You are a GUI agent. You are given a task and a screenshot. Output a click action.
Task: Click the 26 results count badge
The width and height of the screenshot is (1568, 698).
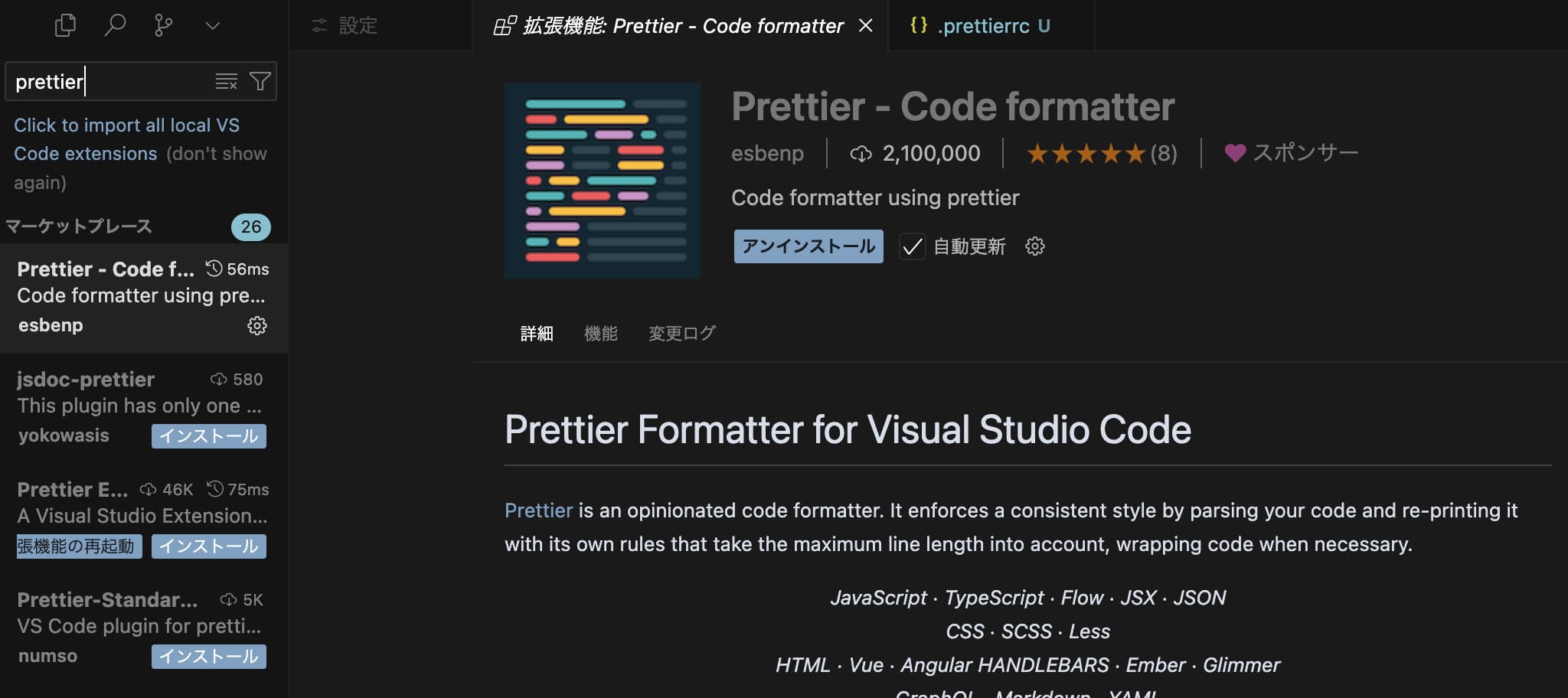pos(251,227)
